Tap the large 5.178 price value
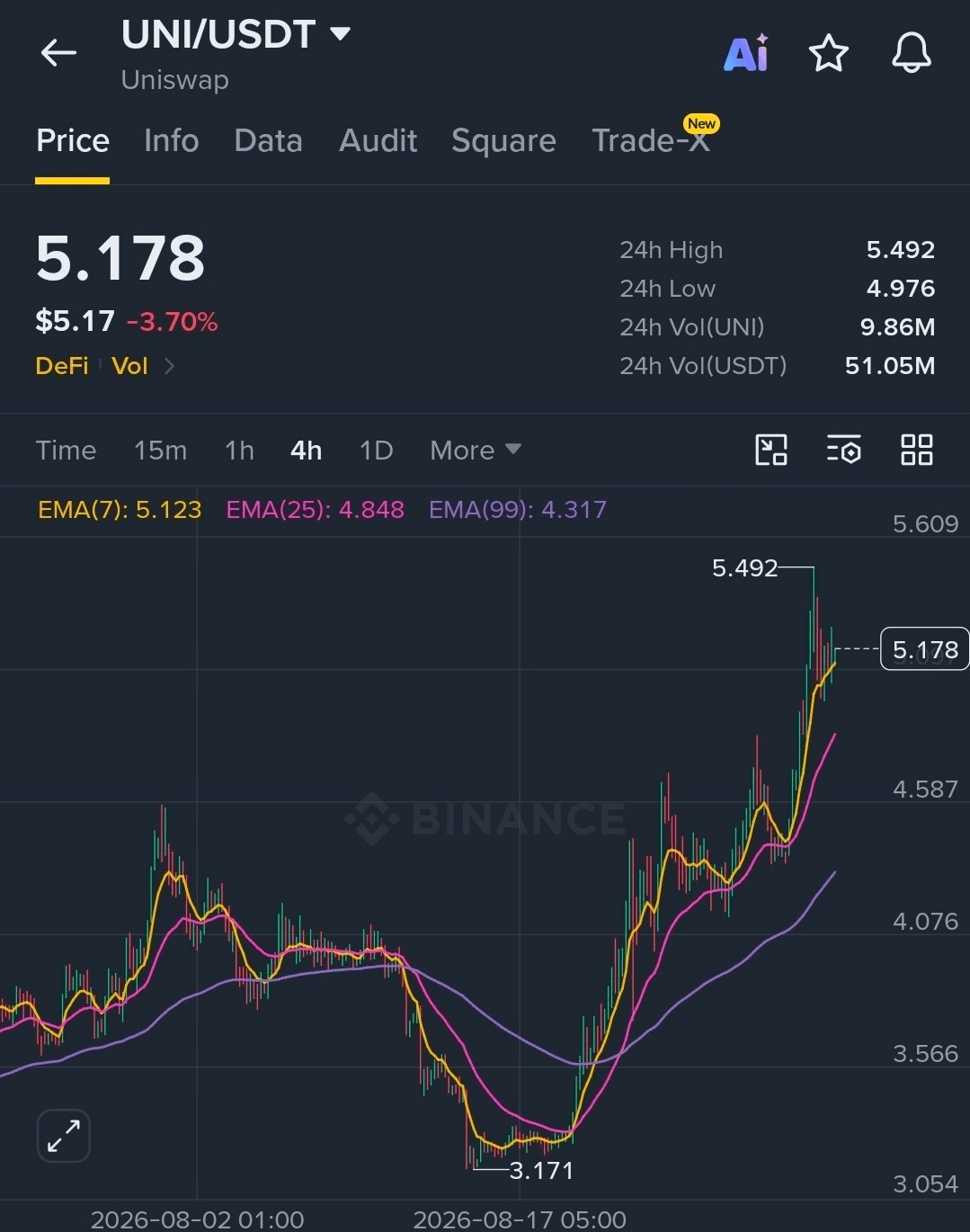 120,258
